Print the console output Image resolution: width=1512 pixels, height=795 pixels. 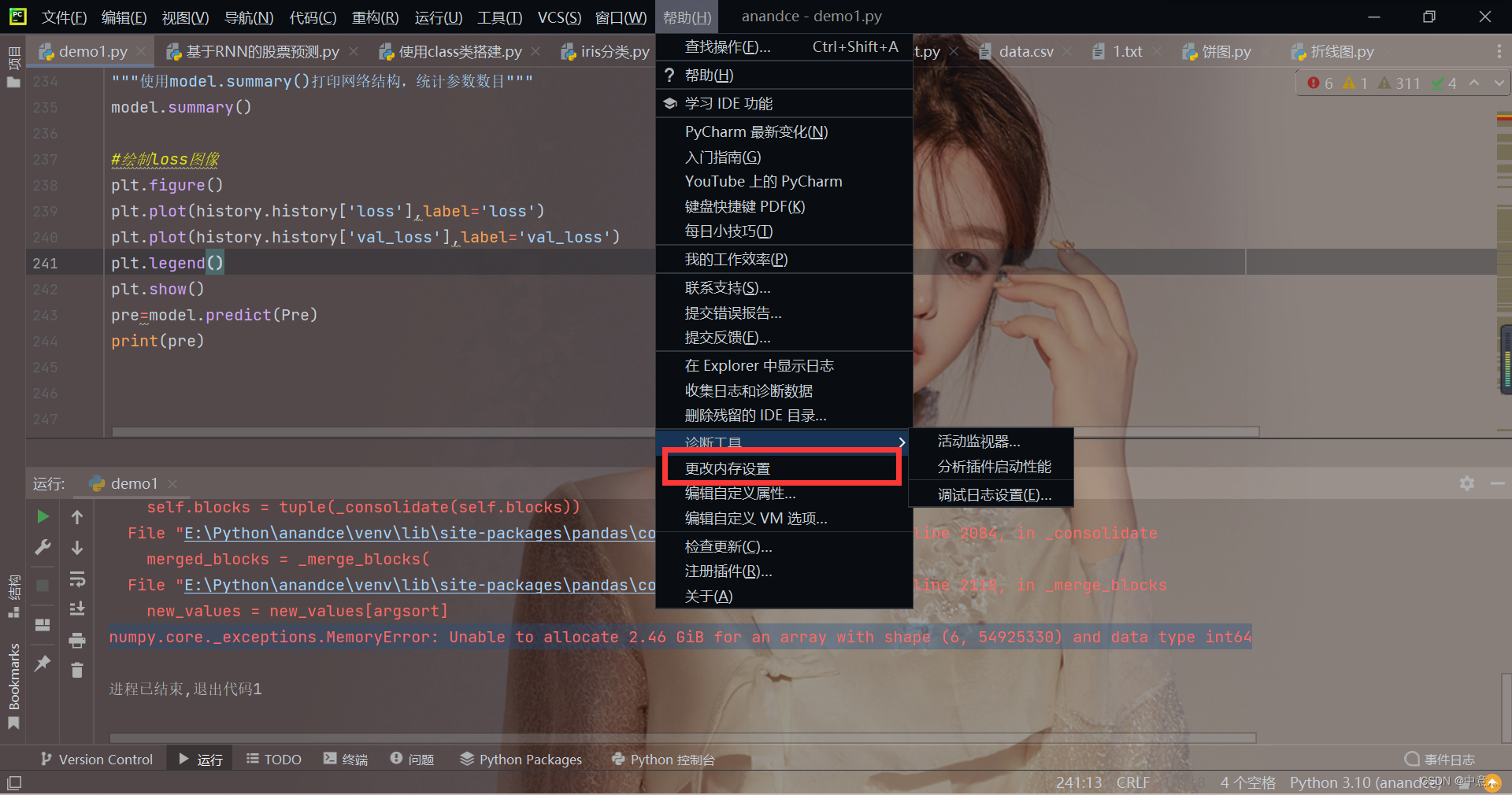click(77, 640)
